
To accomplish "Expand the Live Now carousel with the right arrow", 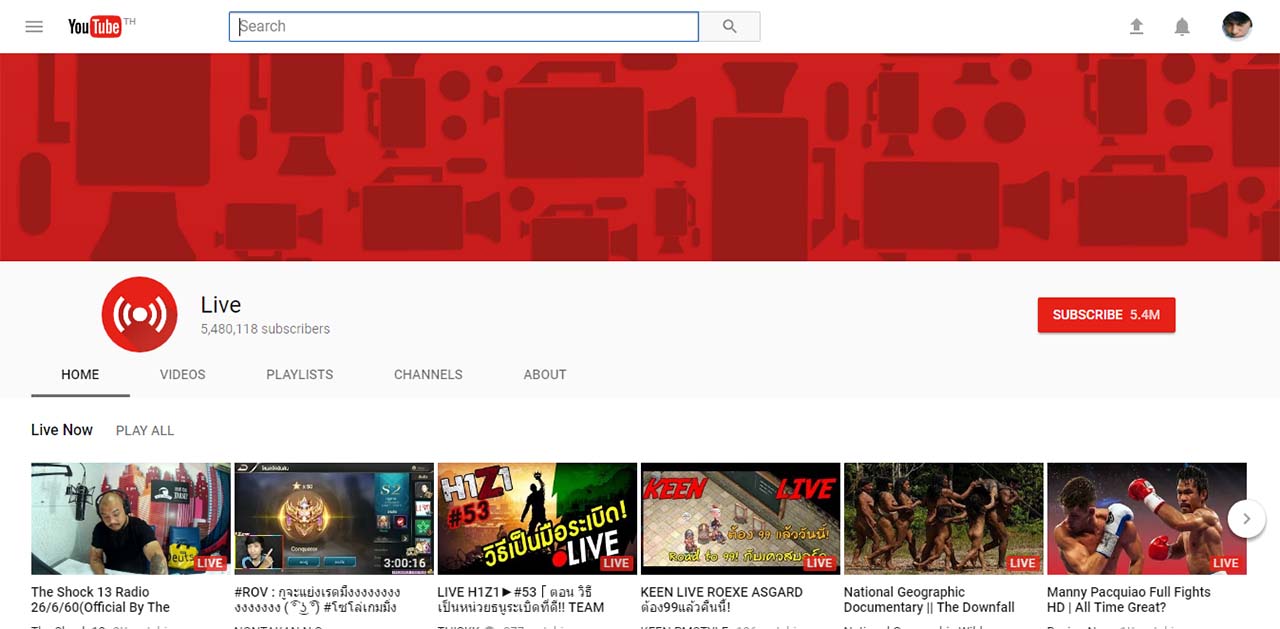I will [1247, 519].
